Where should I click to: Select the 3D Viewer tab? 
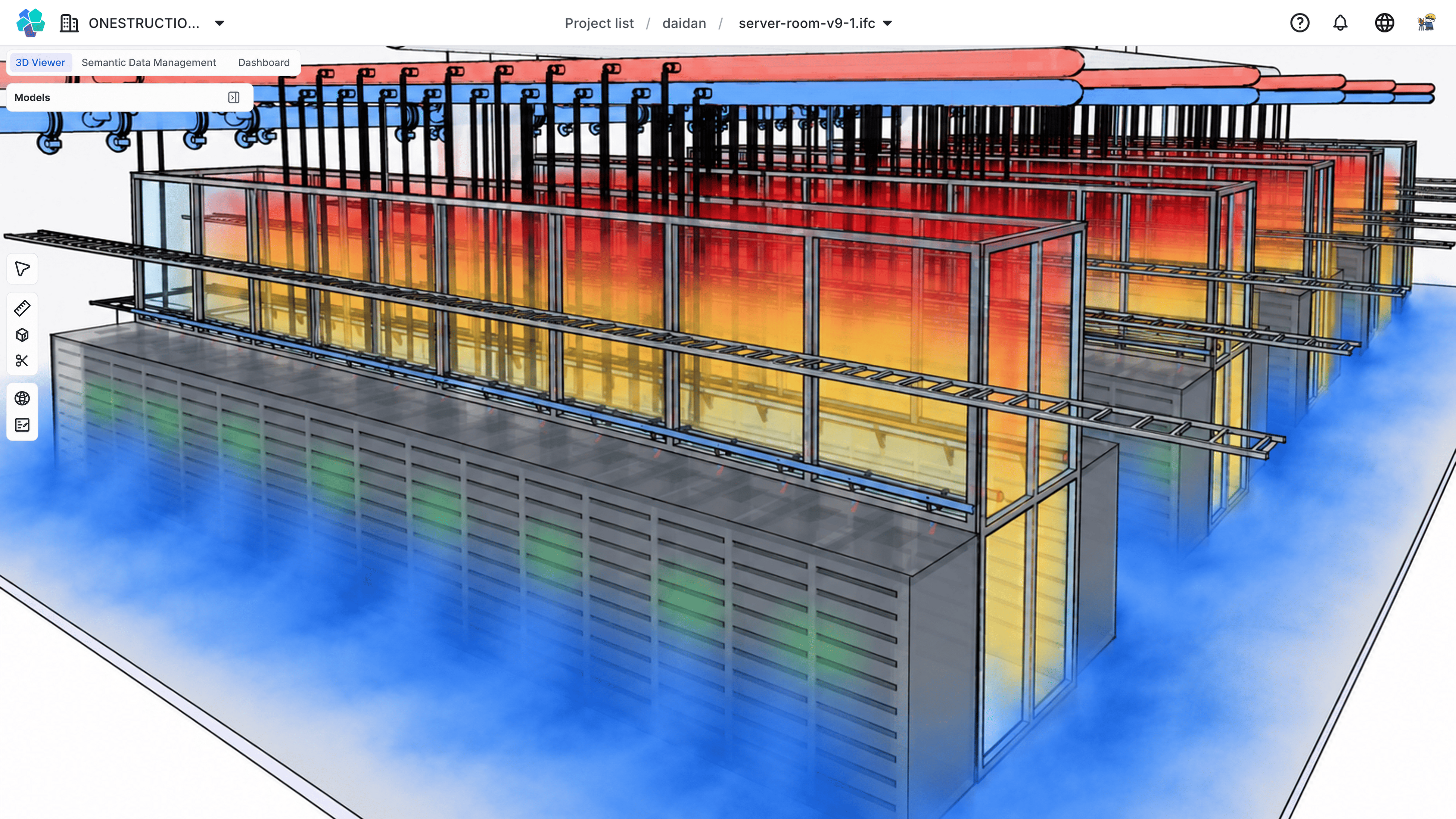(x=40, y=63)
